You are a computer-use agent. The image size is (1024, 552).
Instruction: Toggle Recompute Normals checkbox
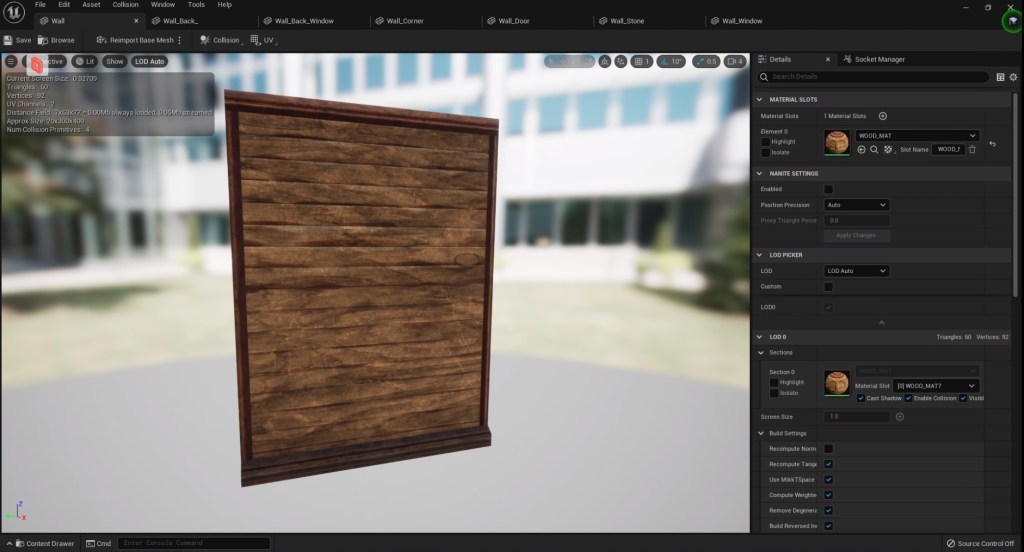(828, 448)
